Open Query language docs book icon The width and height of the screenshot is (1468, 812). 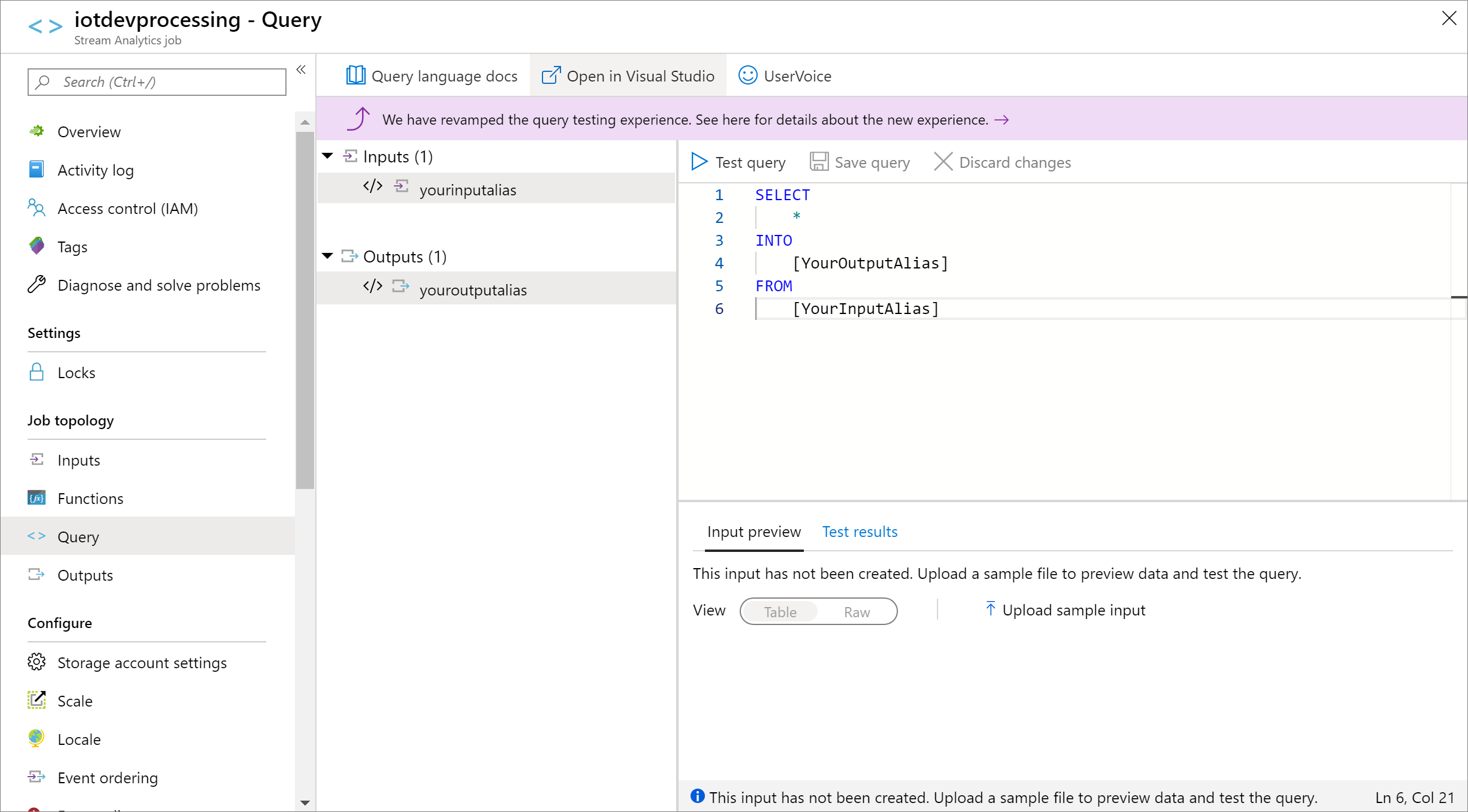[355, 76]
